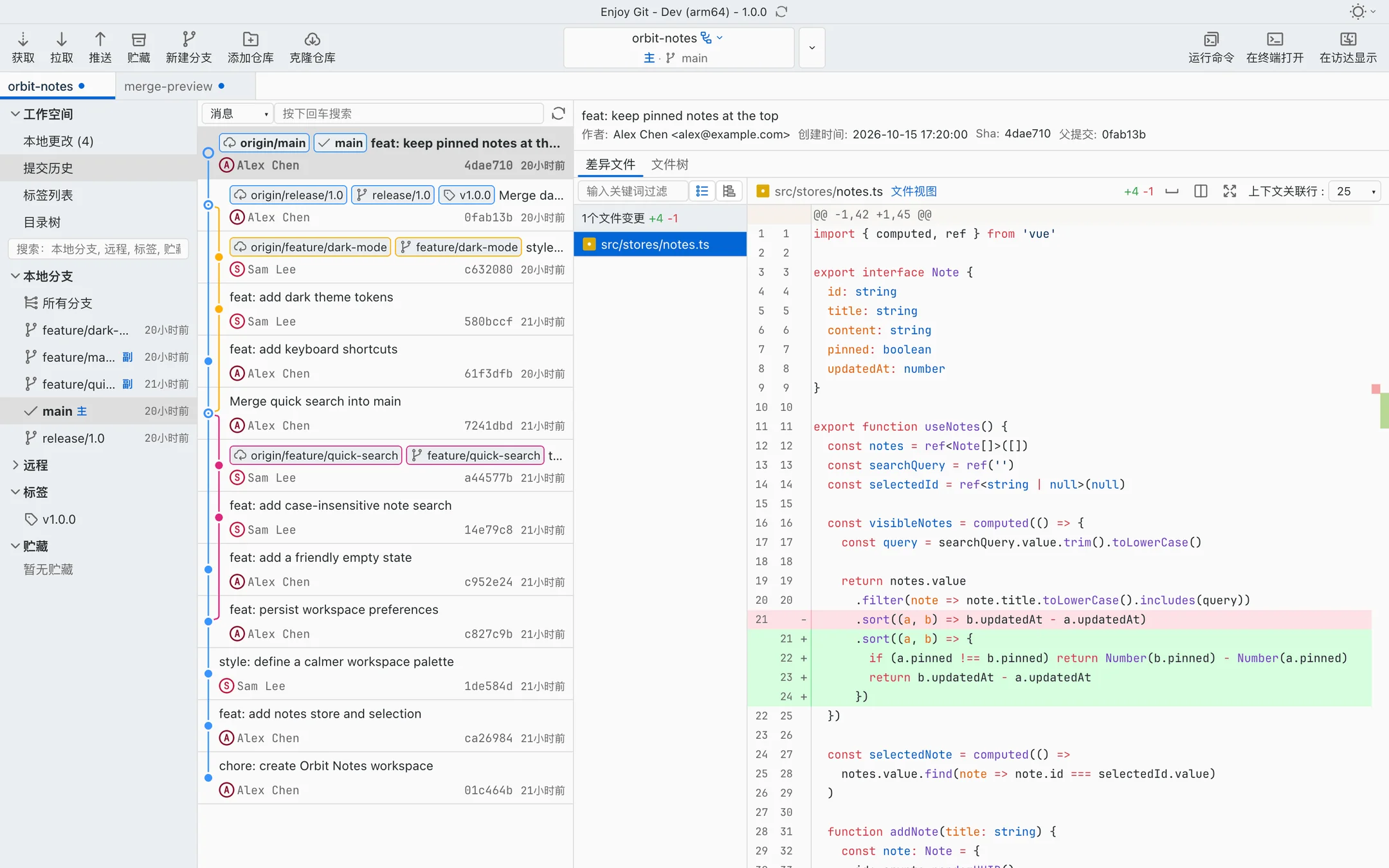Open the dropdown arrow beside the repository selector
The width and height of the screenshot is (1389, 868).
tap(812, 48)
